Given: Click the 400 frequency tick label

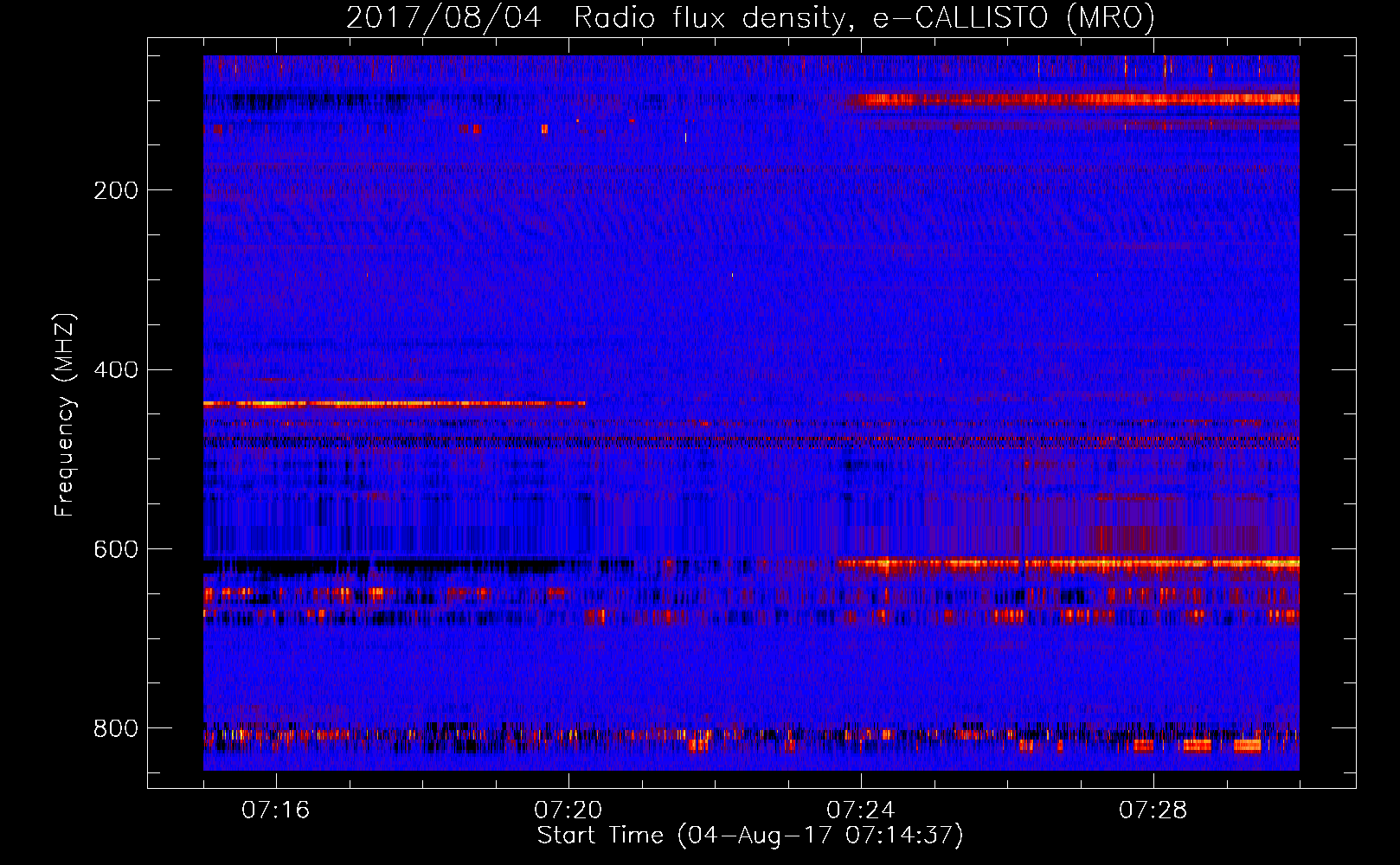Looking at the screenshot, I should [x=116, y=370].
